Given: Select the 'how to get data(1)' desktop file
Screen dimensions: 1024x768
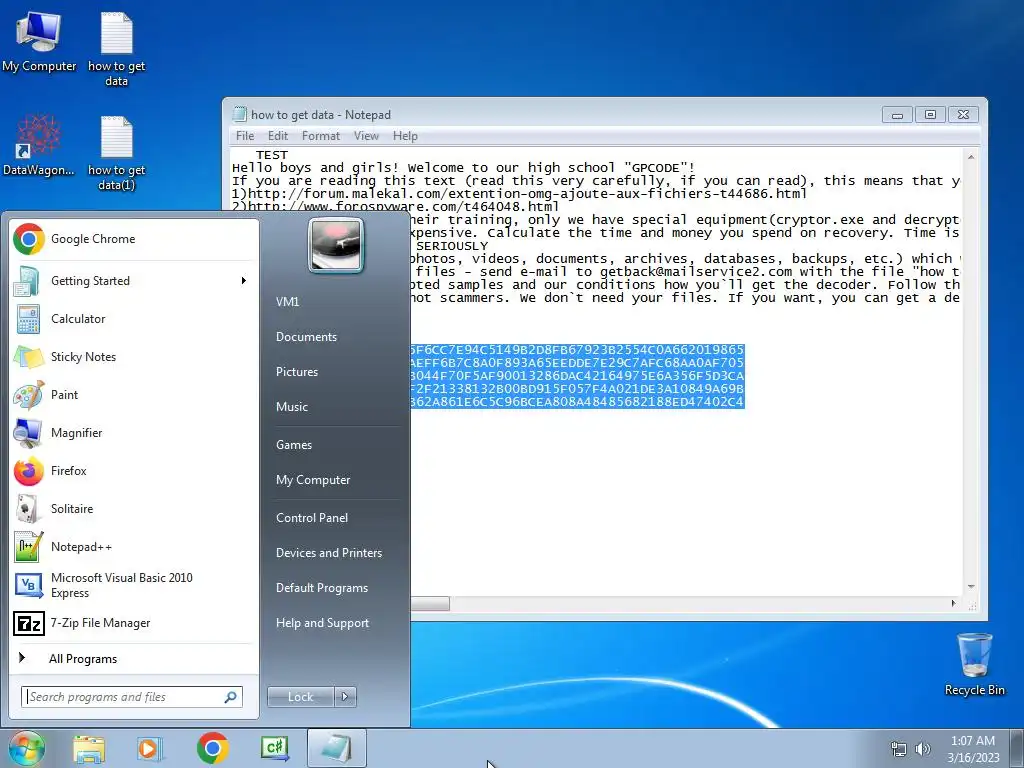Looking at the screenshot, I should (116, 153).
